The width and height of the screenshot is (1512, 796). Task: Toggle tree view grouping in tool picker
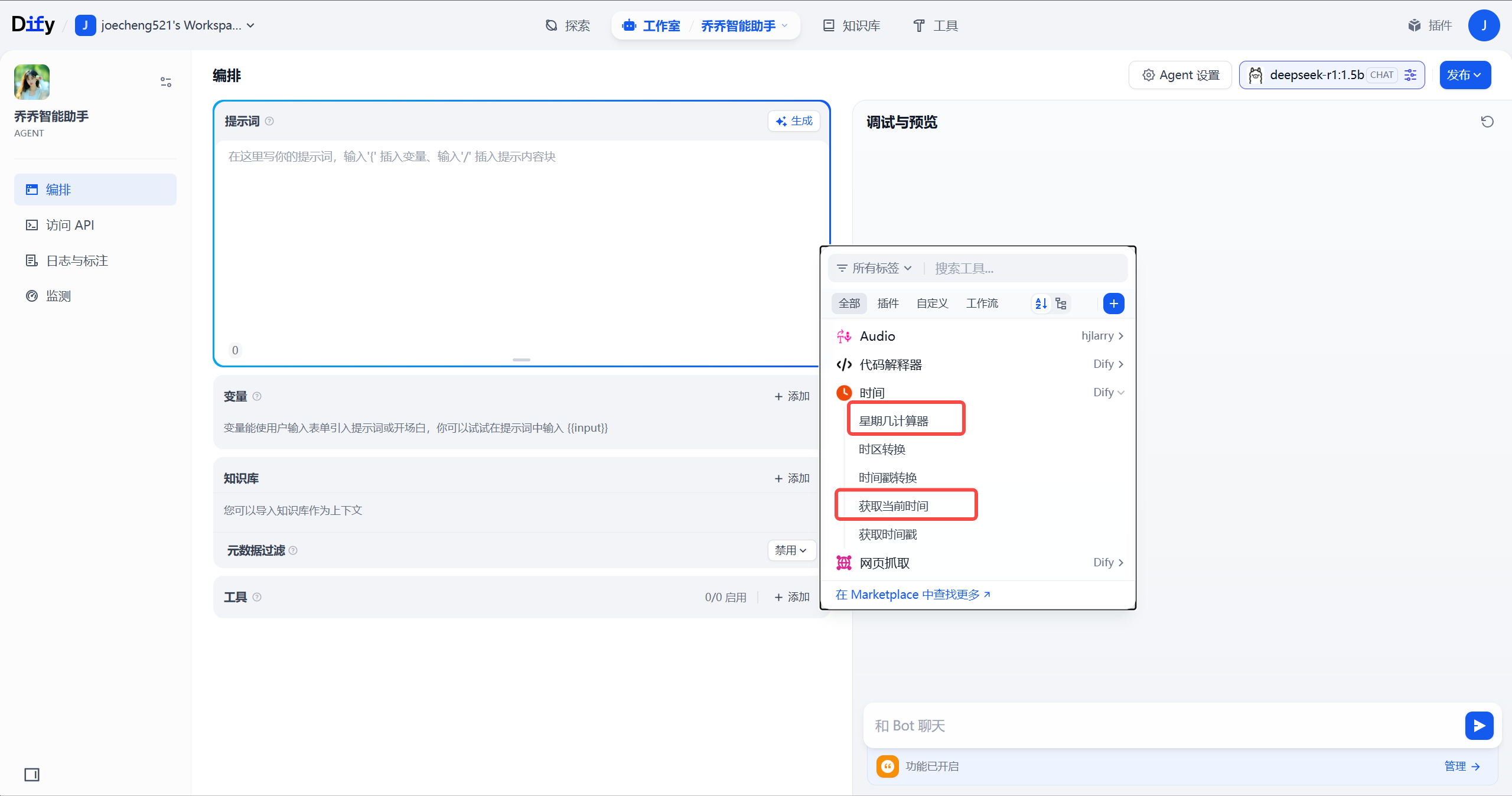tap(1061, 304)
